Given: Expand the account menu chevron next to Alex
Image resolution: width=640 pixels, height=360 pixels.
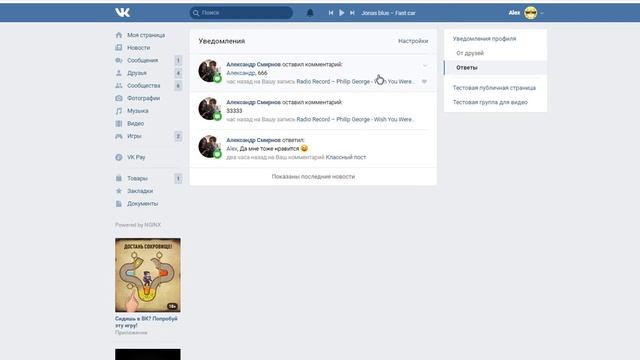Looking at the screenshot, I should click(x=542, y=13).
